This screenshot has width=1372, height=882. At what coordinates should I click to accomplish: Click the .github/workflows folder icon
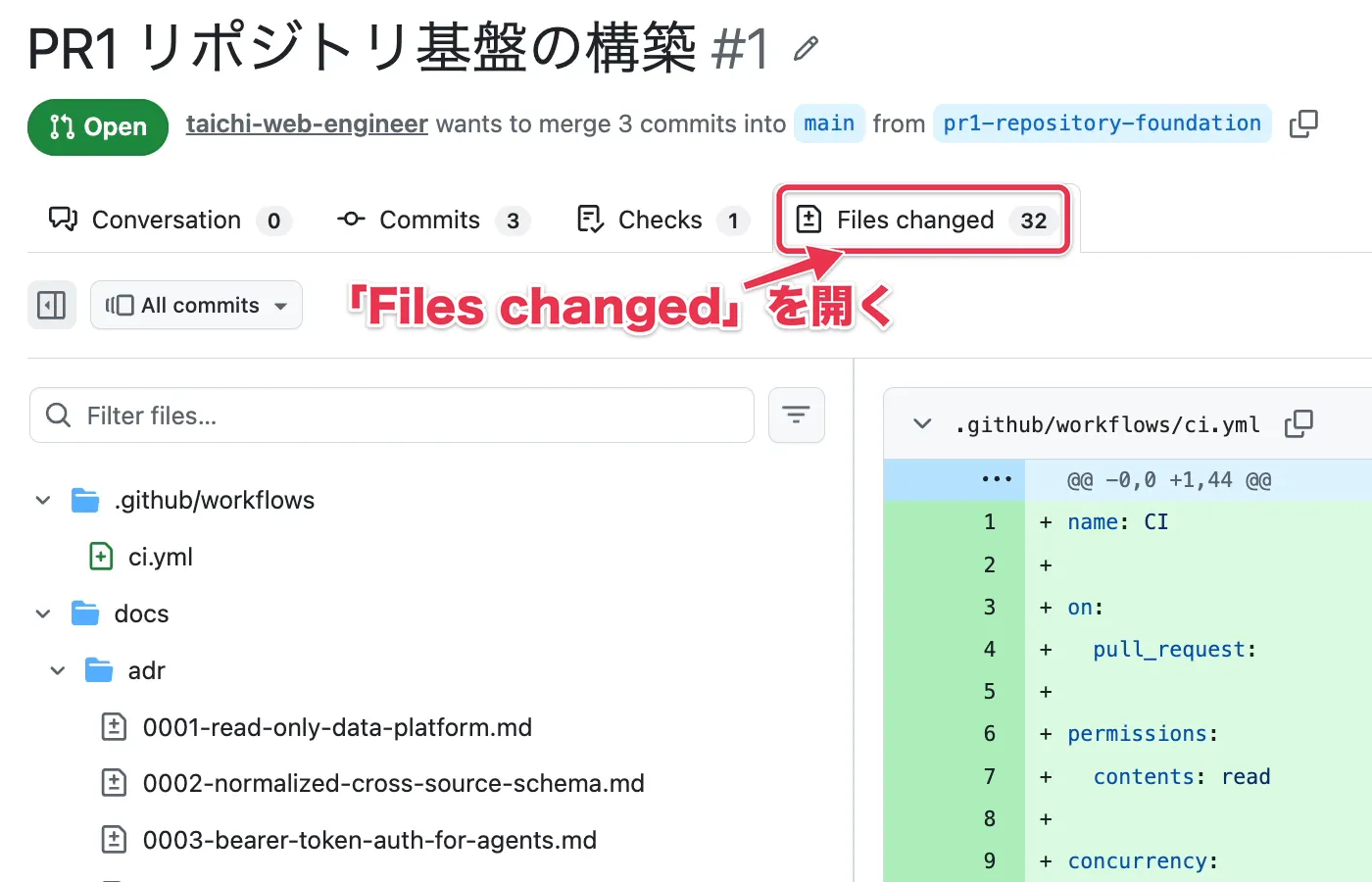pos(85,501)
